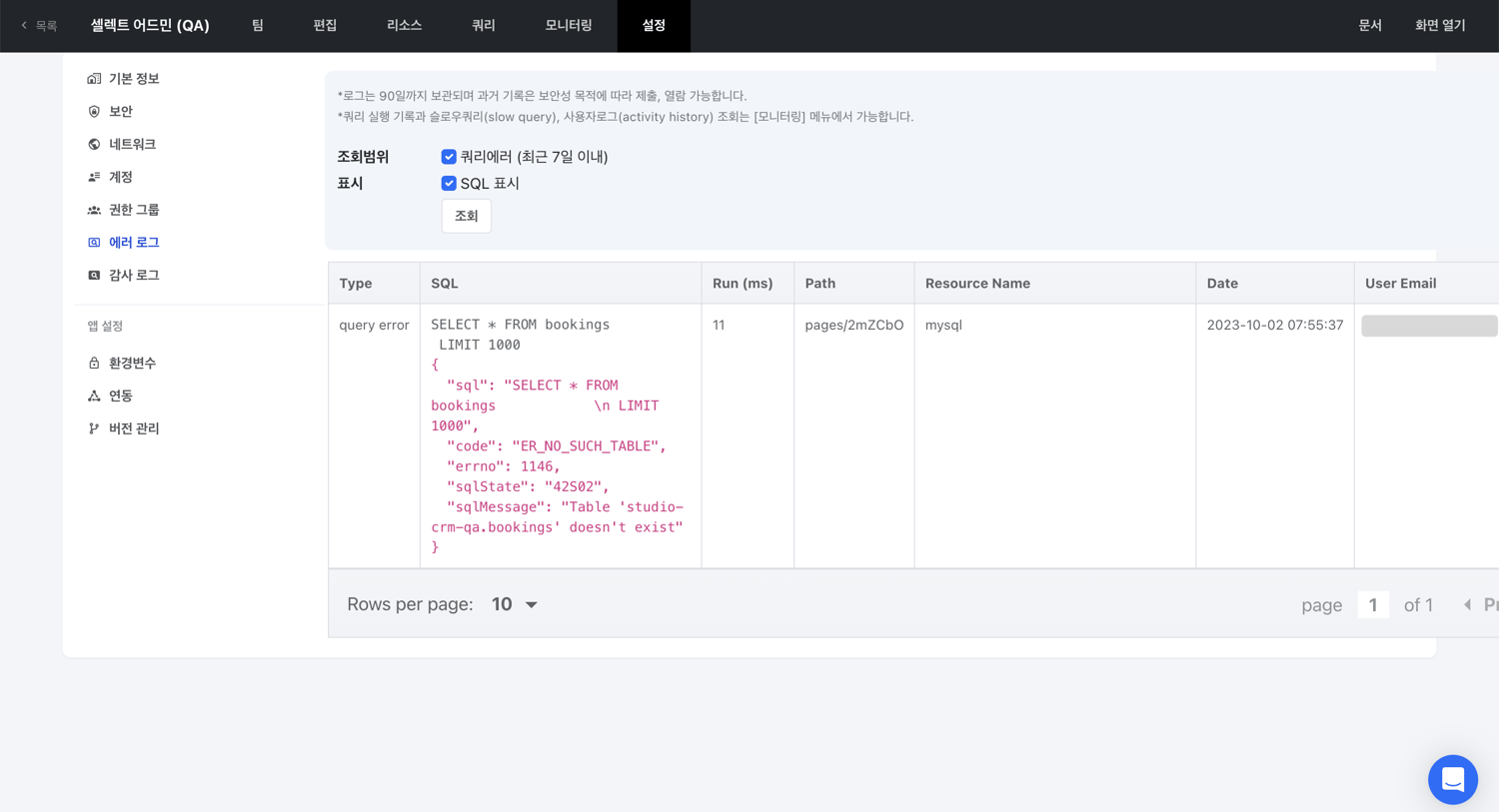This screenshot has height=812, width=1499.
Task: Open 권한 그룹 settings page
Action: click(x=134, y=210)
